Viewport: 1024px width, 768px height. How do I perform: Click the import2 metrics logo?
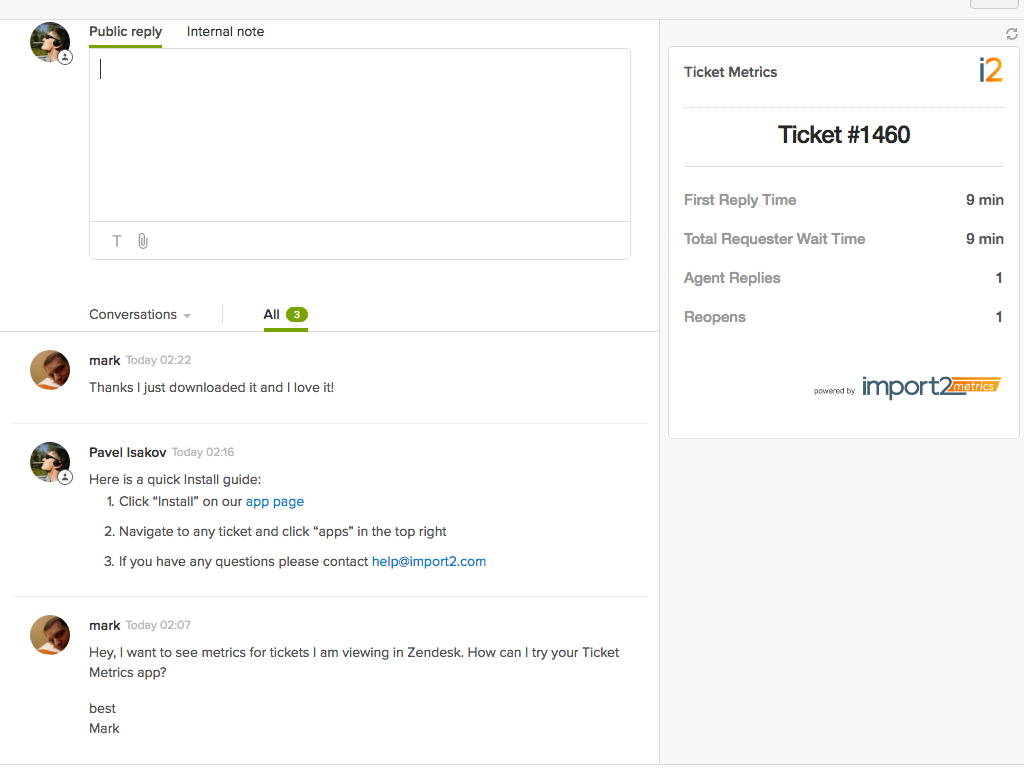coord(930,386)
